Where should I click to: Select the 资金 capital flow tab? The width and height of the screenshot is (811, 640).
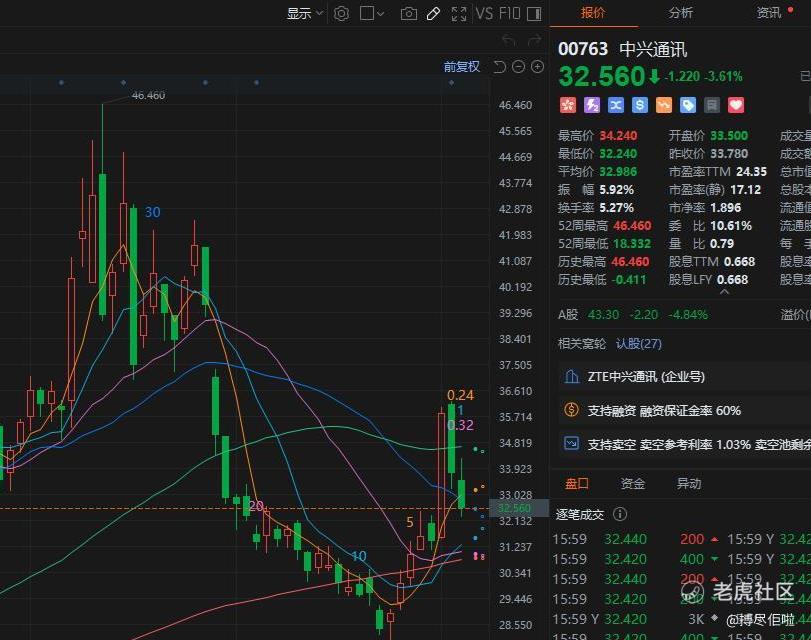[x=633, y=484]
